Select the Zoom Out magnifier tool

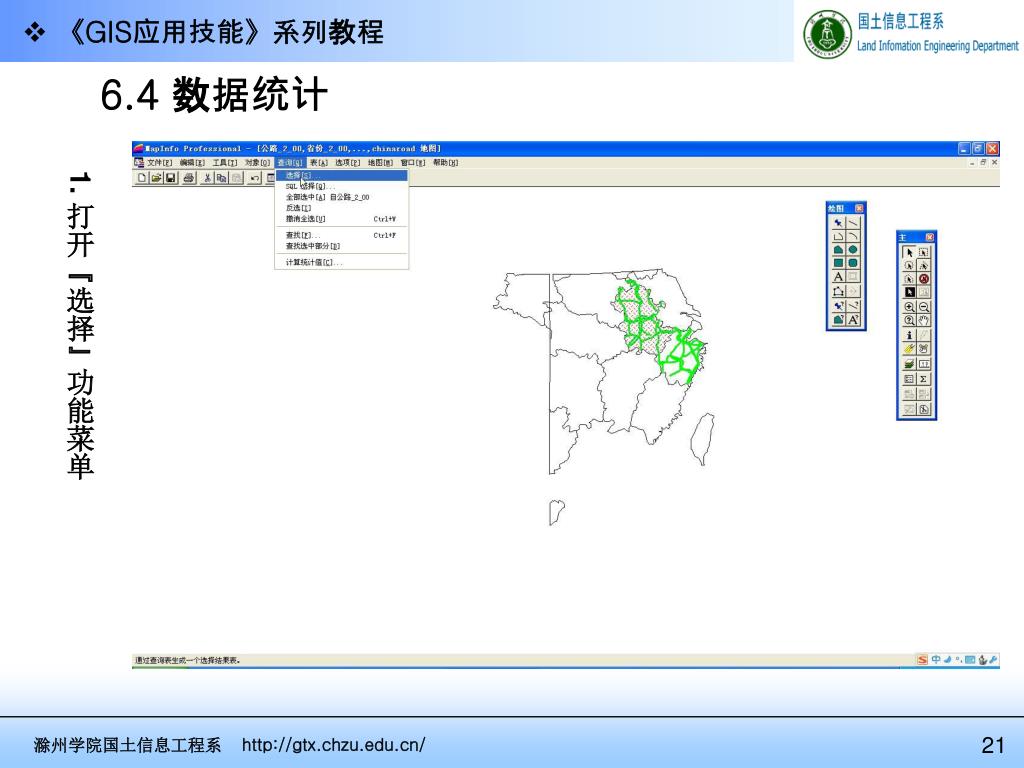924,308
